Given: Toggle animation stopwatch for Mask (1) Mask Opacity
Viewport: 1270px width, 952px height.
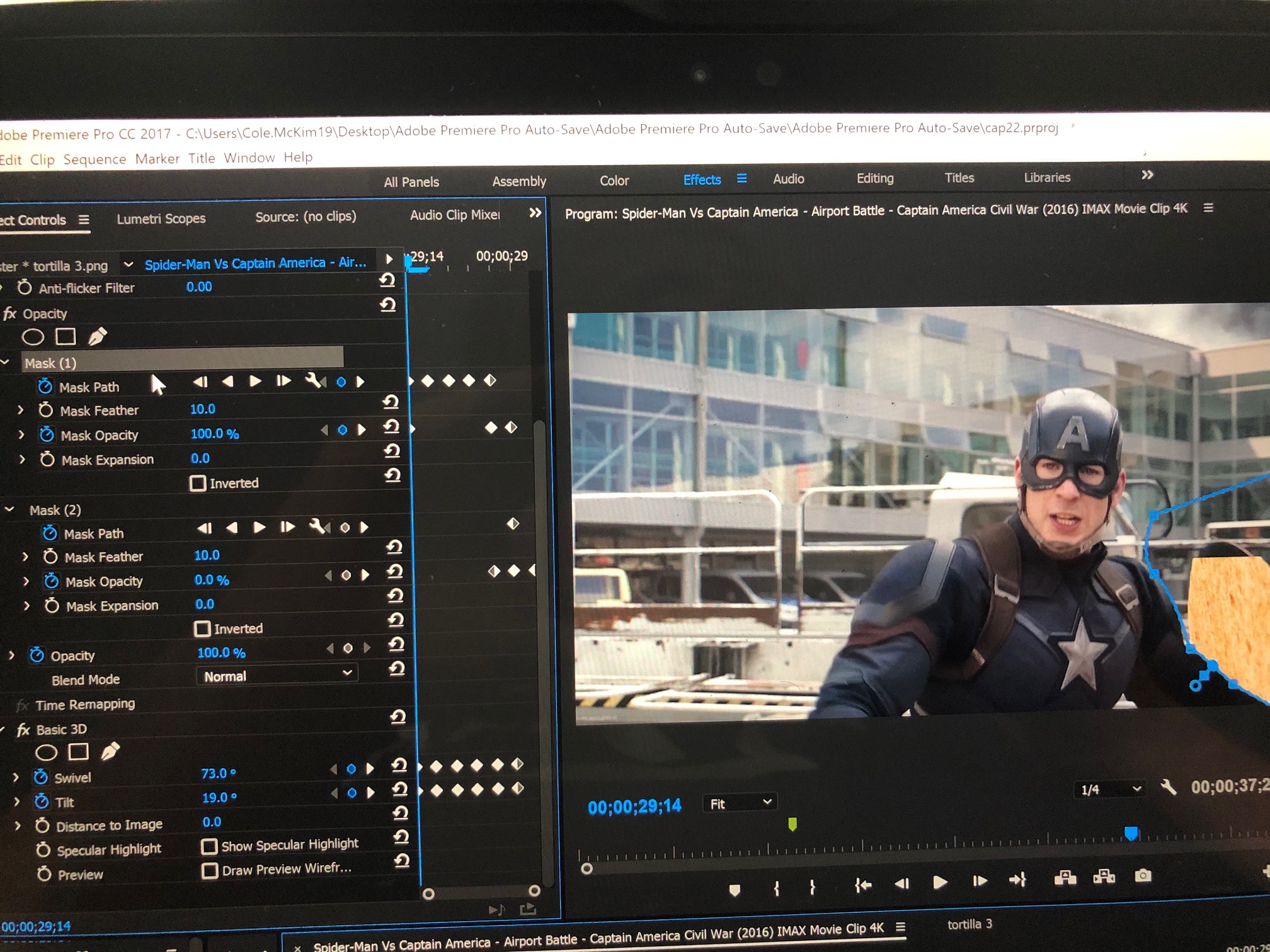Looking at the screenshot, I should 47,434.
